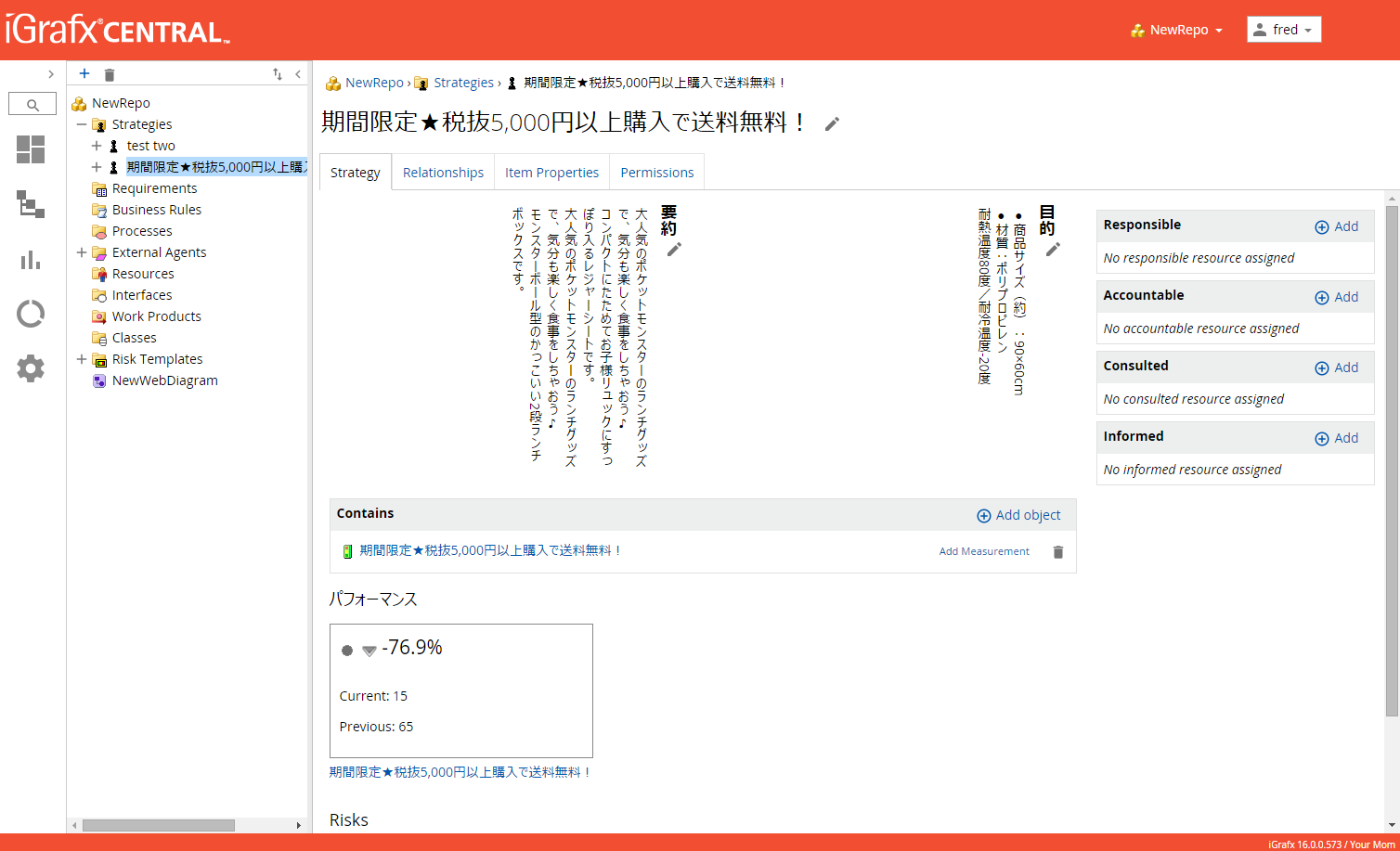Open the Permissions tab
The width and height of the screenshot is (1400, 851).
(656, 172)
